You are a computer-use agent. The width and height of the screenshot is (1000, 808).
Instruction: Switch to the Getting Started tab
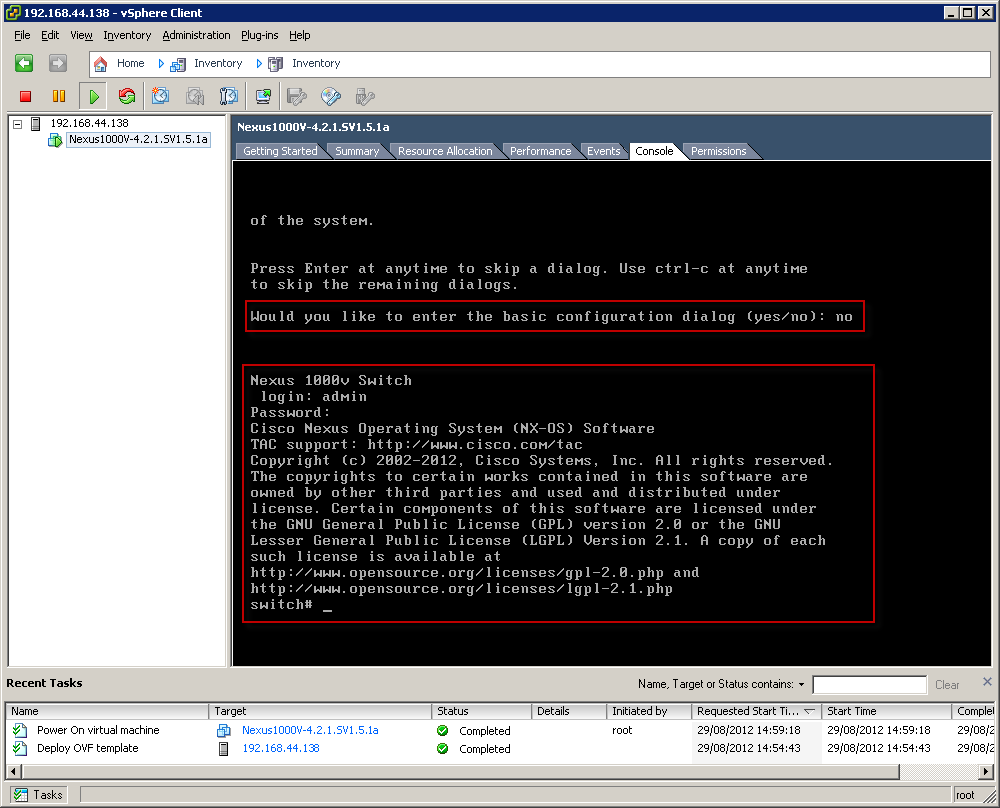[x=280, y=151]
